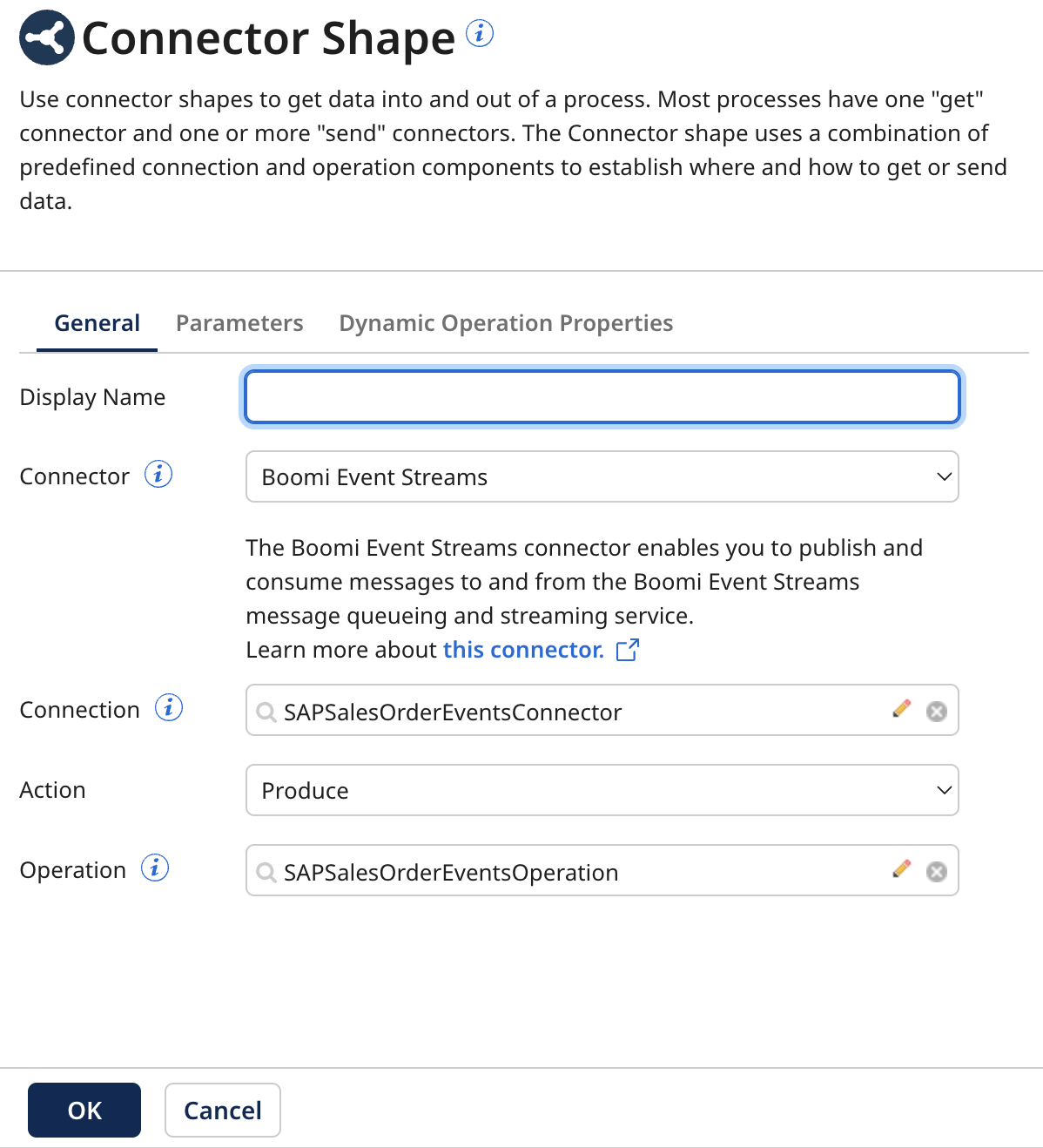View the Operation field info icon
This screenshot has width=1043, height=1148.
154,868
